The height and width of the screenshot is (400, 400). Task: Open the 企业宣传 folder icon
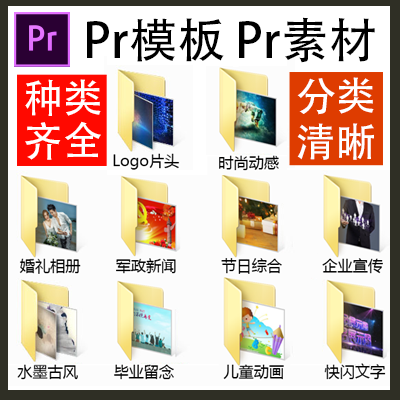coord(352,216)
